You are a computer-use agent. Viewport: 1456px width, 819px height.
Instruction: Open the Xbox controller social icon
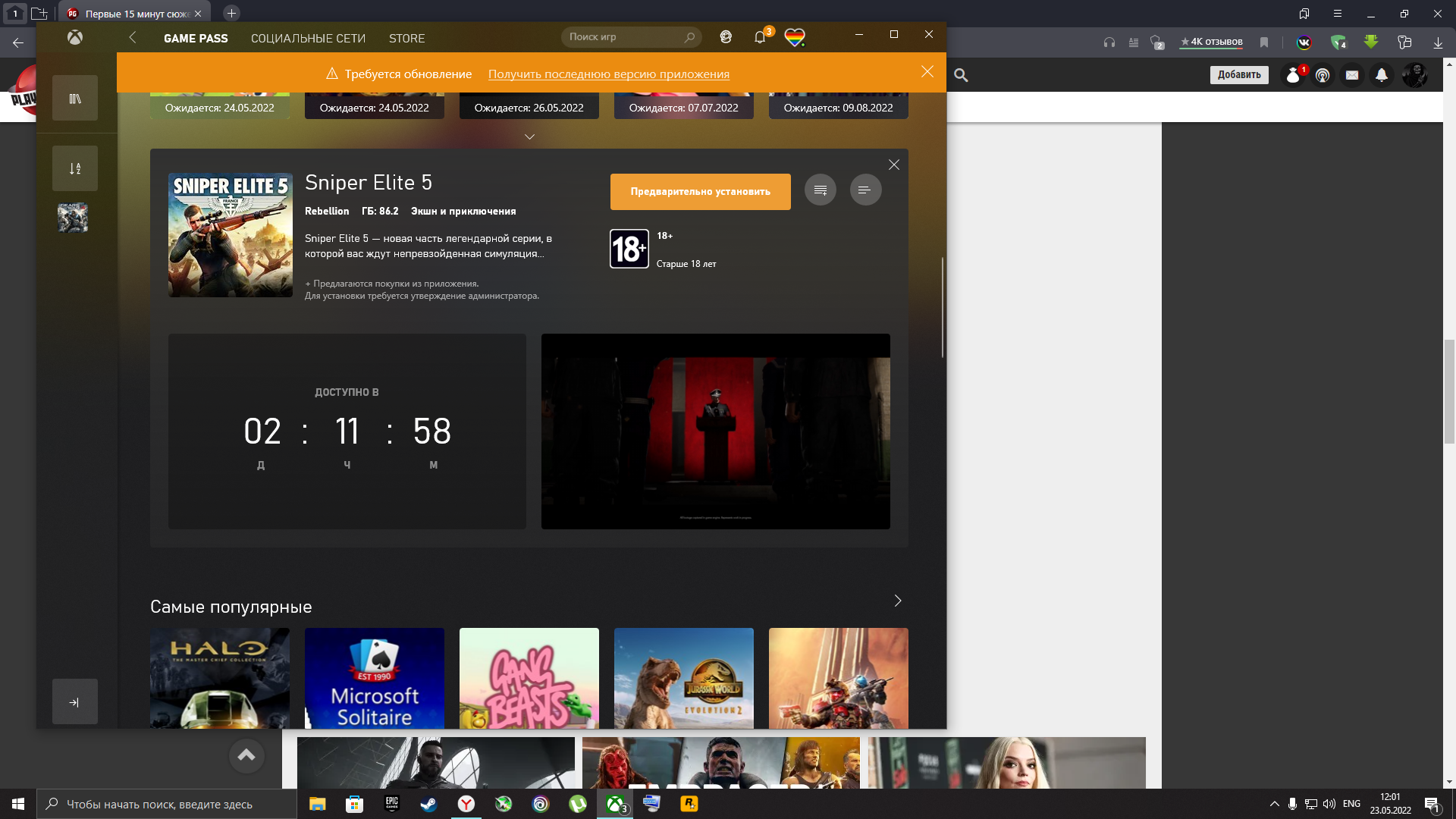pyautogui.click(x=726, y=37)
